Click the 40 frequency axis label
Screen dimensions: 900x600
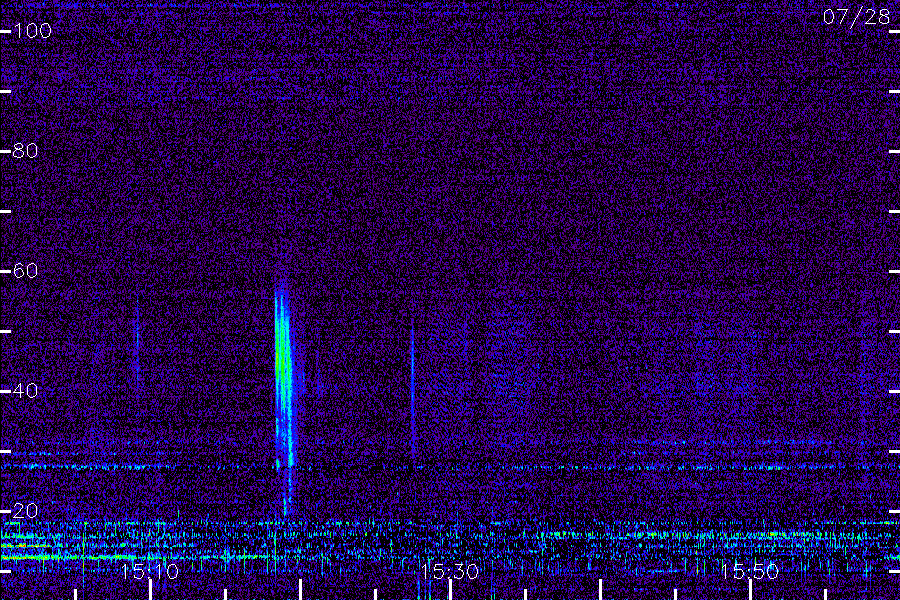click(x=25, y=390)
